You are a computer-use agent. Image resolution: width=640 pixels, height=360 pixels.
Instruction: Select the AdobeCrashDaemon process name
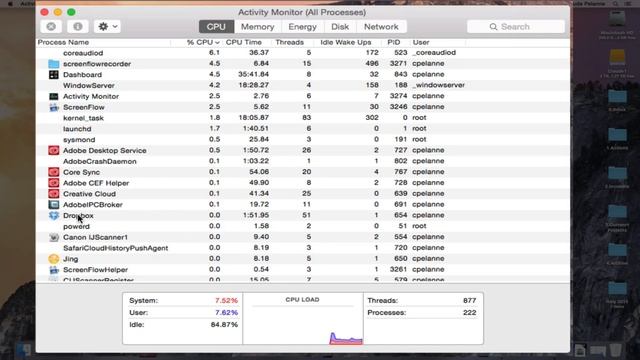100,161
